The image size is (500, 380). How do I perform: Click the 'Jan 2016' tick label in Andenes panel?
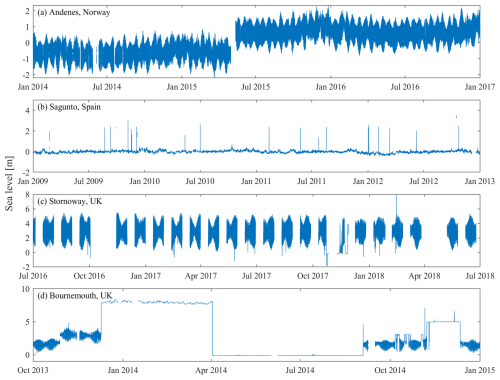330,87
